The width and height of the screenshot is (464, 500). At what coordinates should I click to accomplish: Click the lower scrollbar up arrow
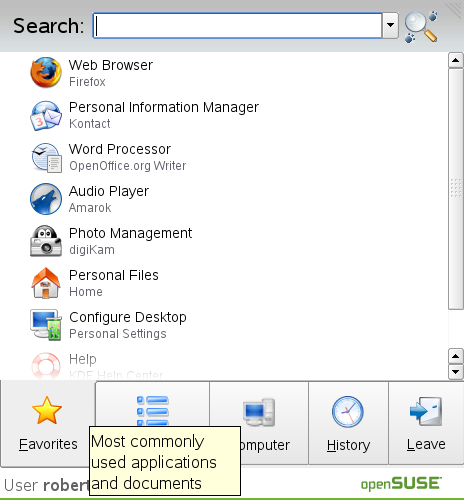pyautogui.click(x=456, y=356)
